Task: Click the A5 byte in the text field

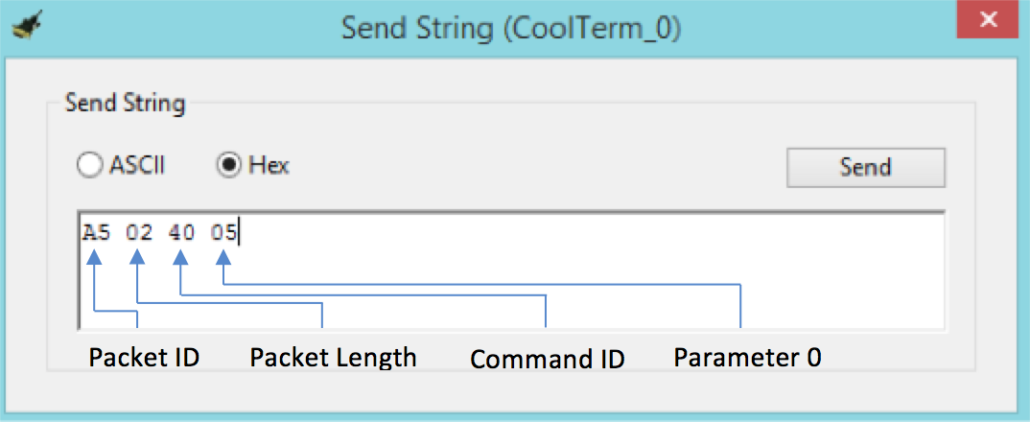Action: (97, 233)
